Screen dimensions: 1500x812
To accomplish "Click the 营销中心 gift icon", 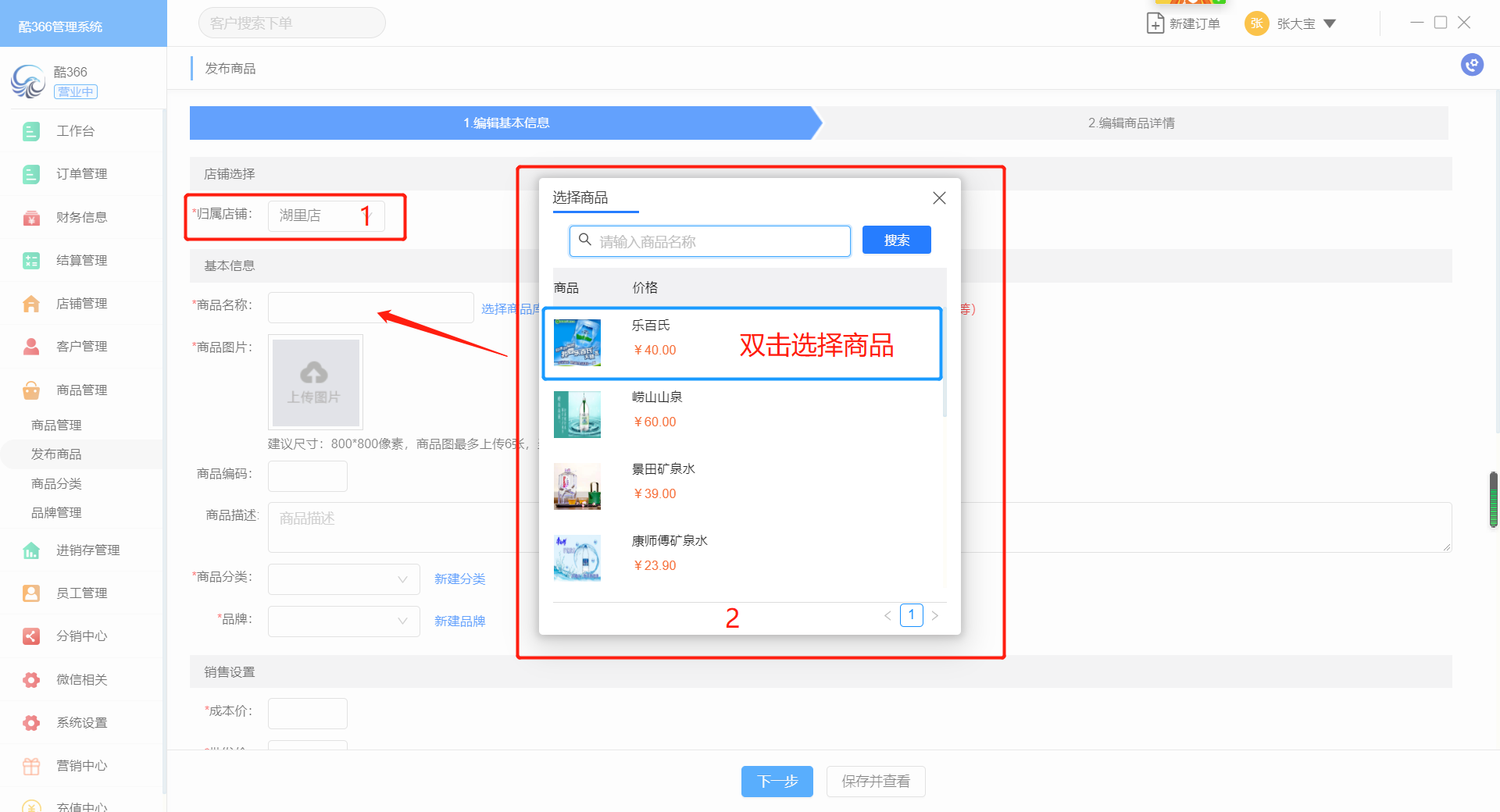I will (31, 766).
